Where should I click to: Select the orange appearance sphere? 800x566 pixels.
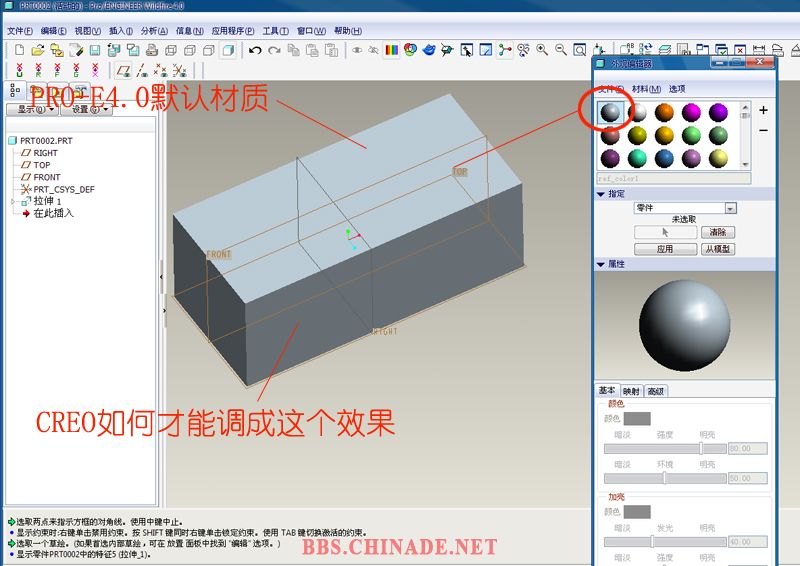[664, 112]
